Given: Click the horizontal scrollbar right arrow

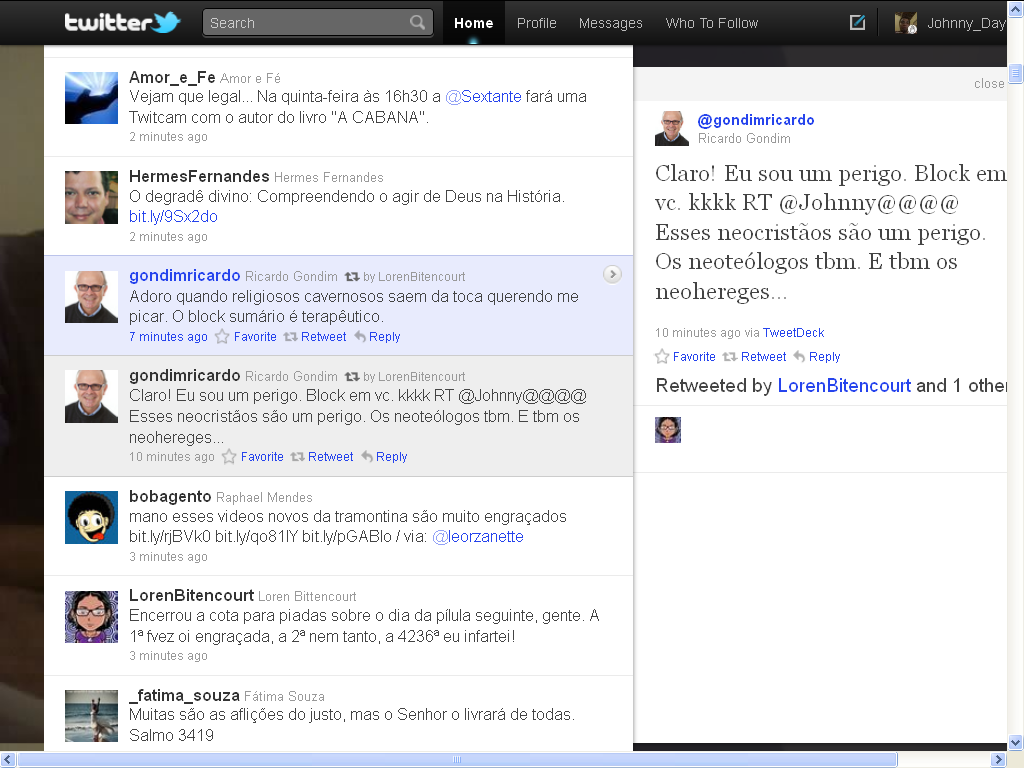Looking at the screenshot, I should pos(998,760).
